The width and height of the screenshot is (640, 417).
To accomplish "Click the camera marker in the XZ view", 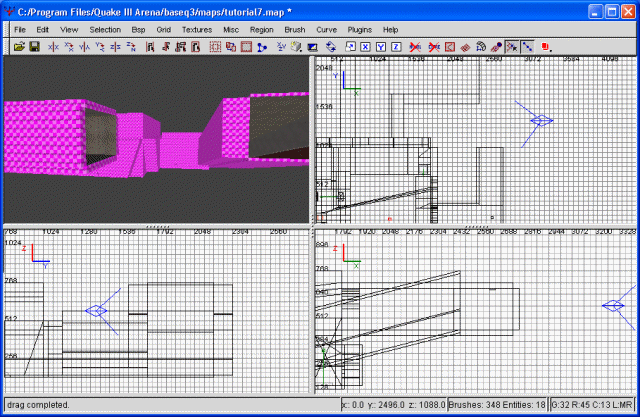I will click(613, 306).
